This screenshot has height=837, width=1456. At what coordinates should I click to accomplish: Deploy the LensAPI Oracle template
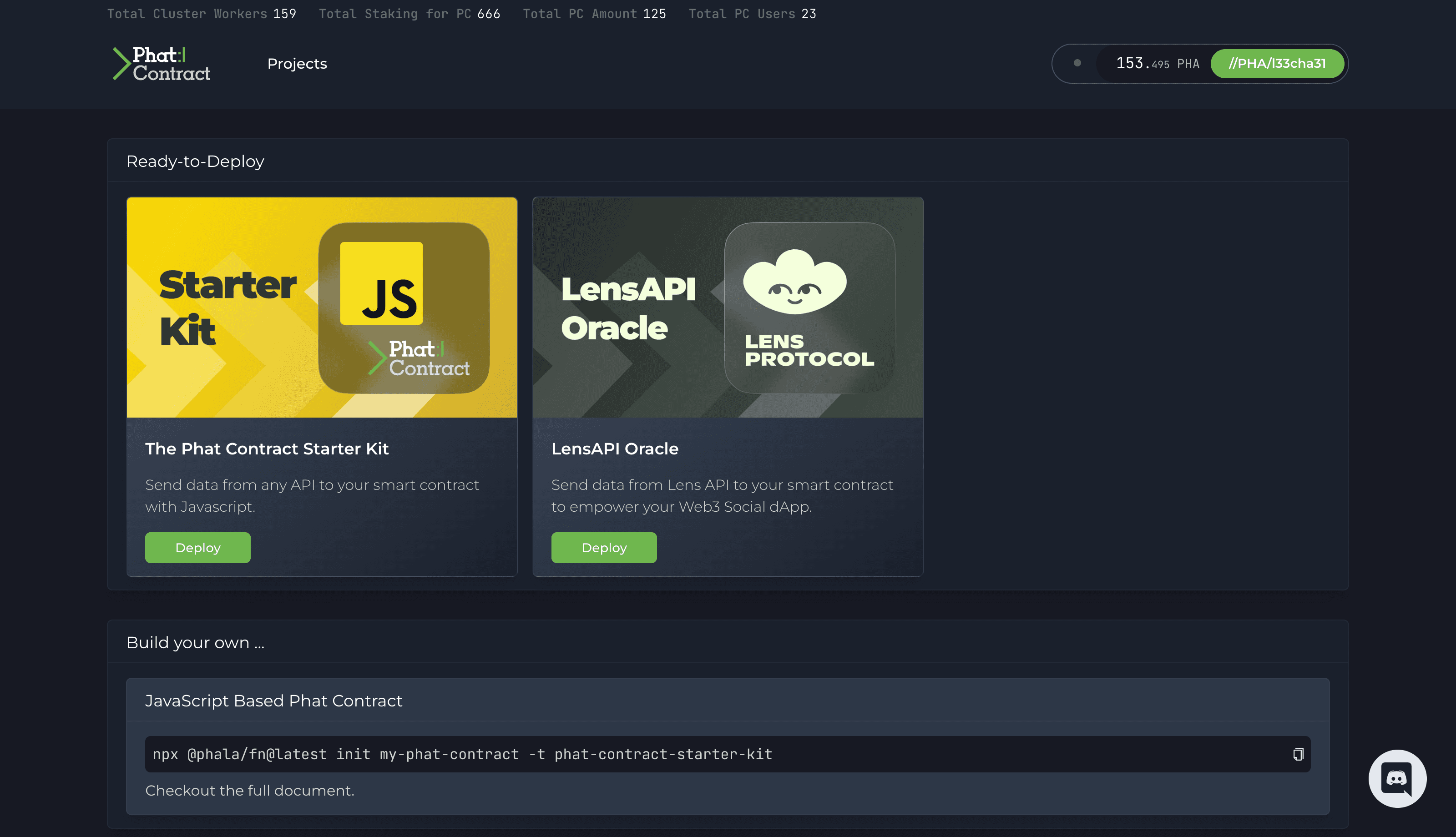(x=603, y=547)
